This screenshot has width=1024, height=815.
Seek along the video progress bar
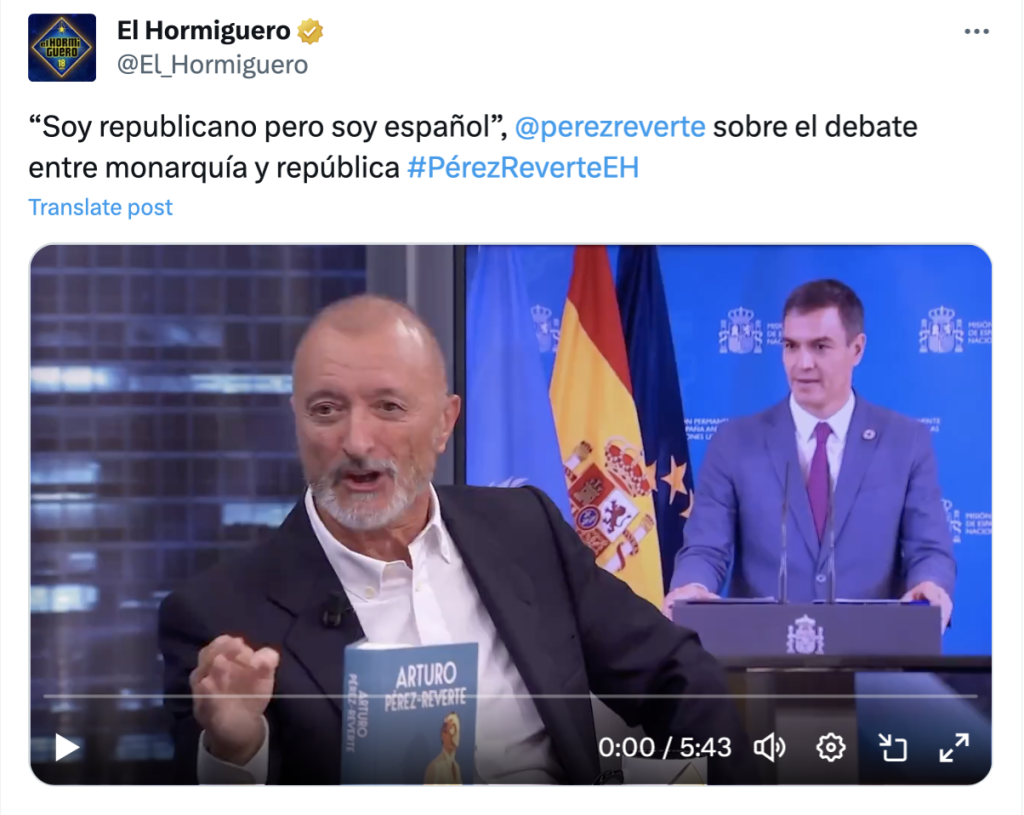tap(511, 696)
